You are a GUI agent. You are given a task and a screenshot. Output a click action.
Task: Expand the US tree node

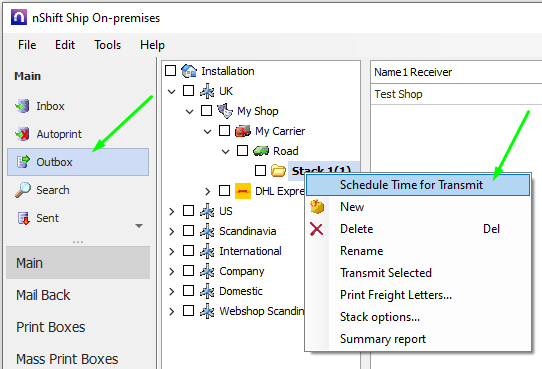coord(171,211)
